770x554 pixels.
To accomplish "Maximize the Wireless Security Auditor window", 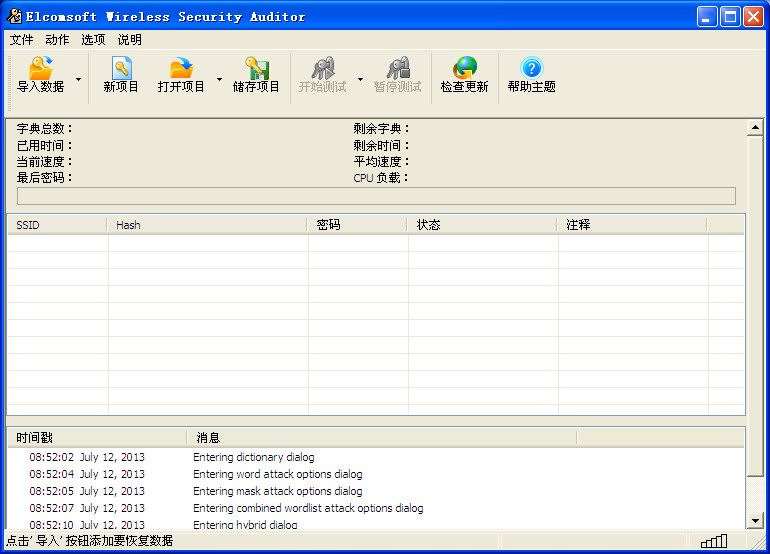I will (x=730, y=17).
